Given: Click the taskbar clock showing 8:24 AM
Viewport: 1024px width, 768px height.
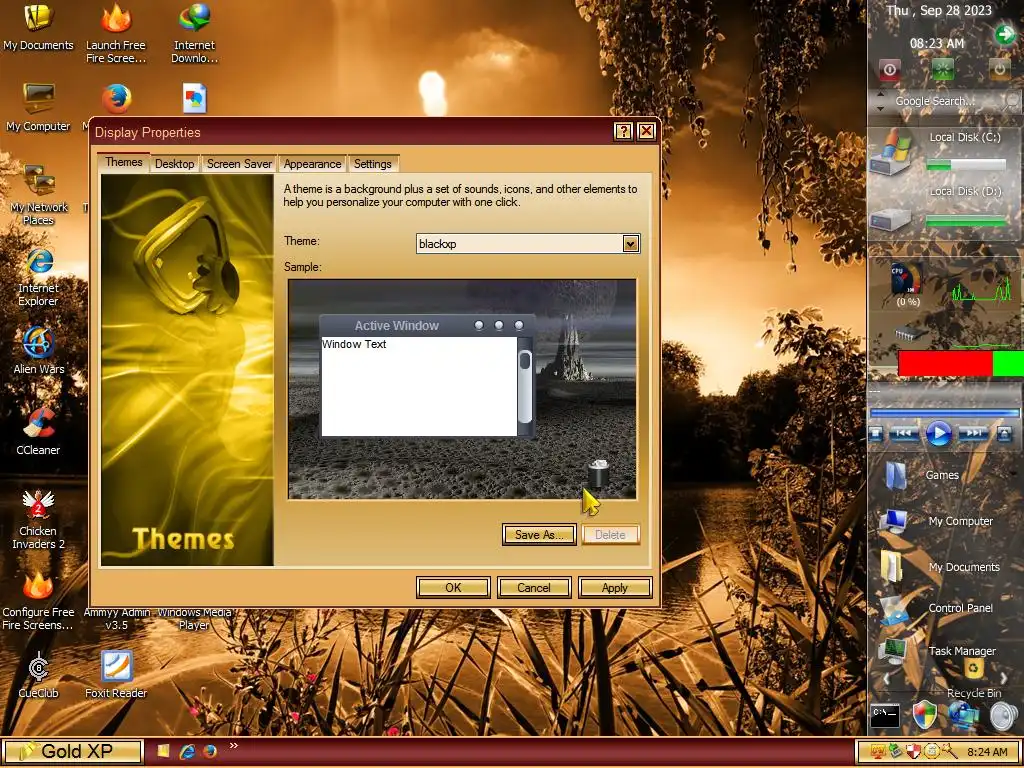Looking at the screenshot, I should click(987, 752).
